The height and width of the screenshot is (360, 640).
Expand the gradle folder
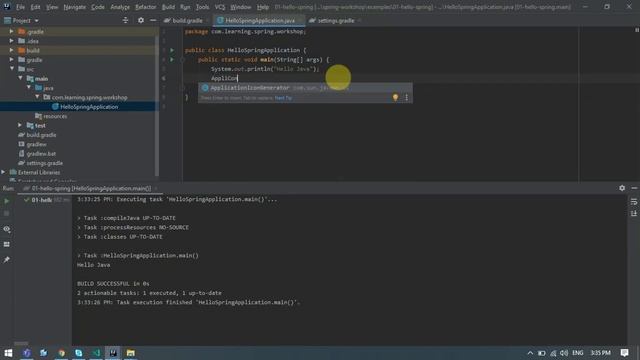point(11,60)
